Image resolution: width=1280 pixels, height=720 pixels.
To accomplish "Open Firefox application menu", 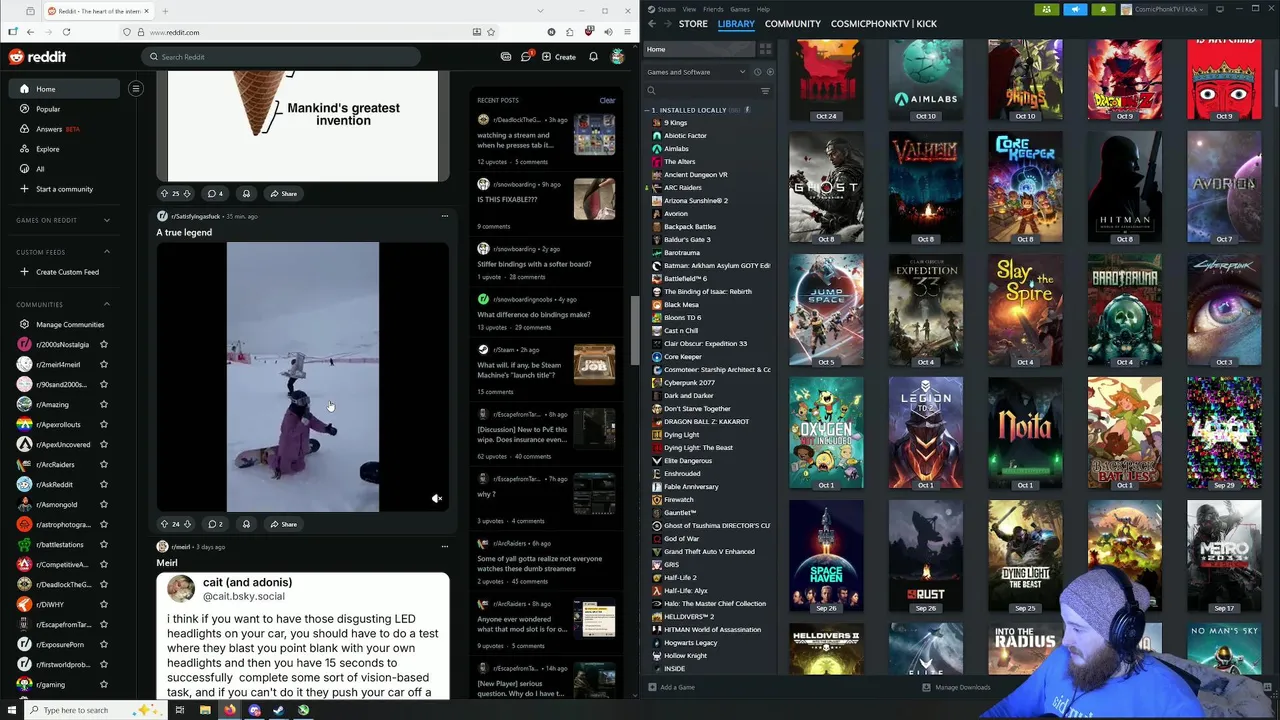I will (625, 32).
